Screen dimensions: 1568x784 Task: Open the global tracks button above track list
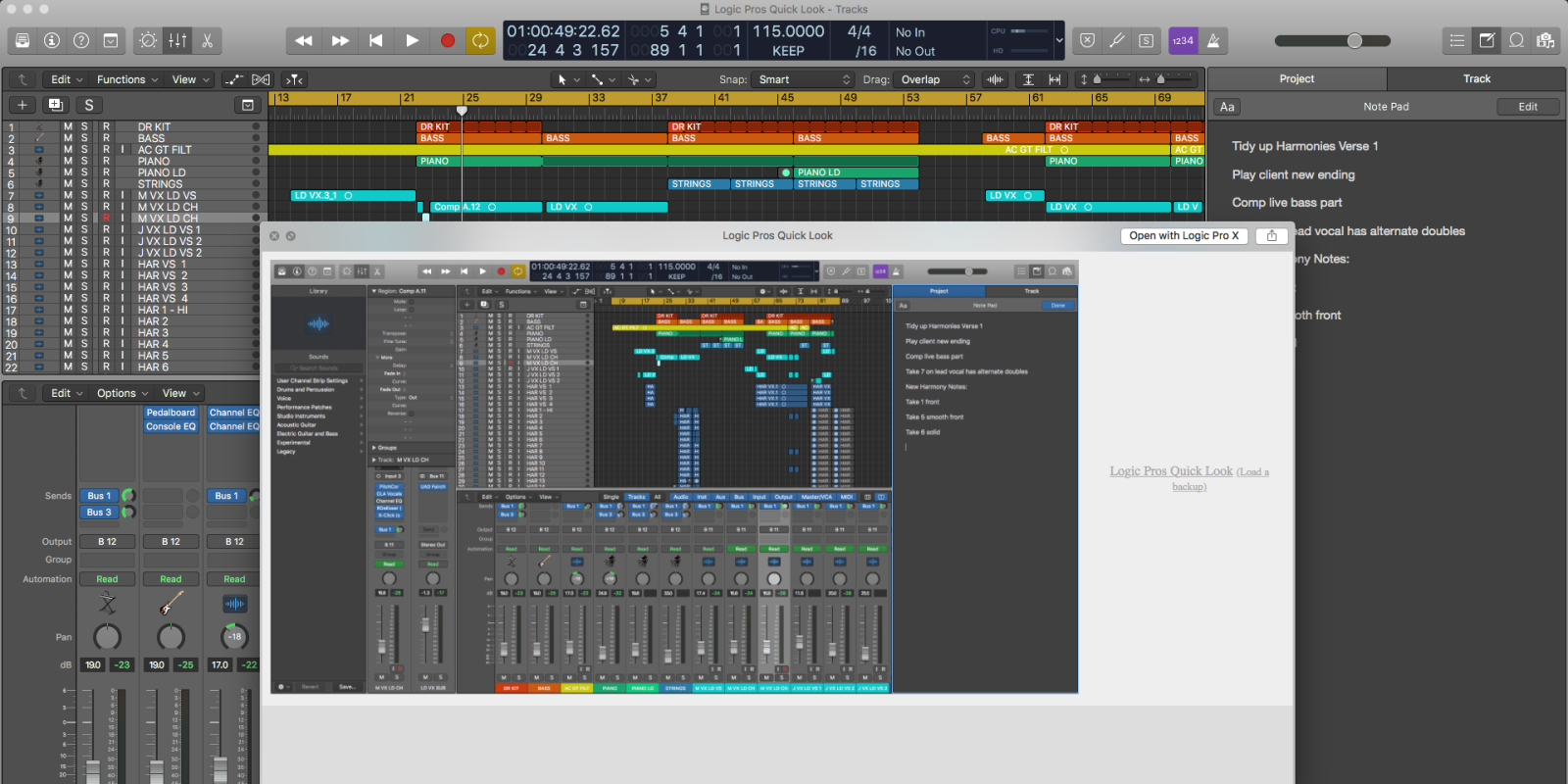tap(247, 105)
